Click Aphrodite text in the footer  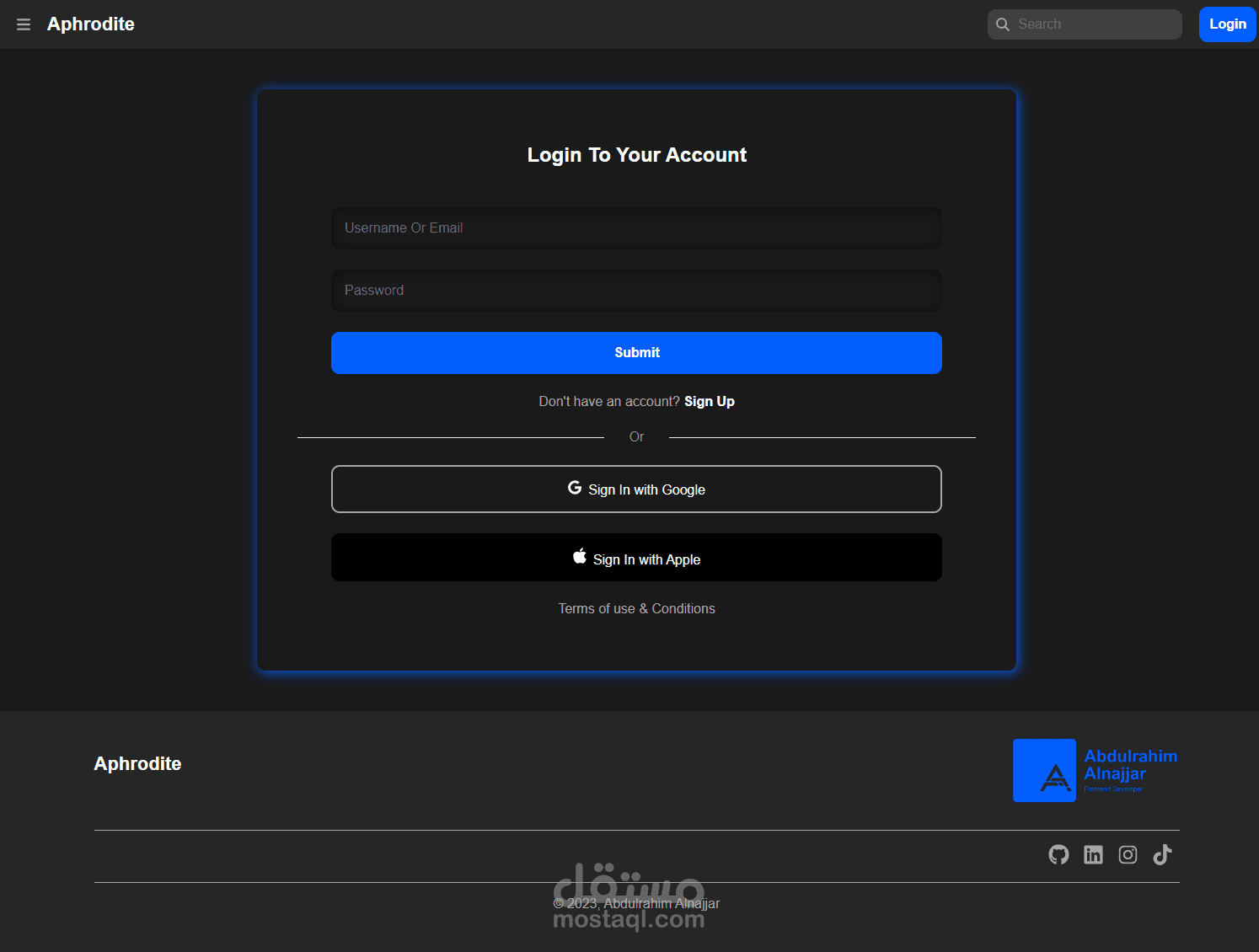137,764
